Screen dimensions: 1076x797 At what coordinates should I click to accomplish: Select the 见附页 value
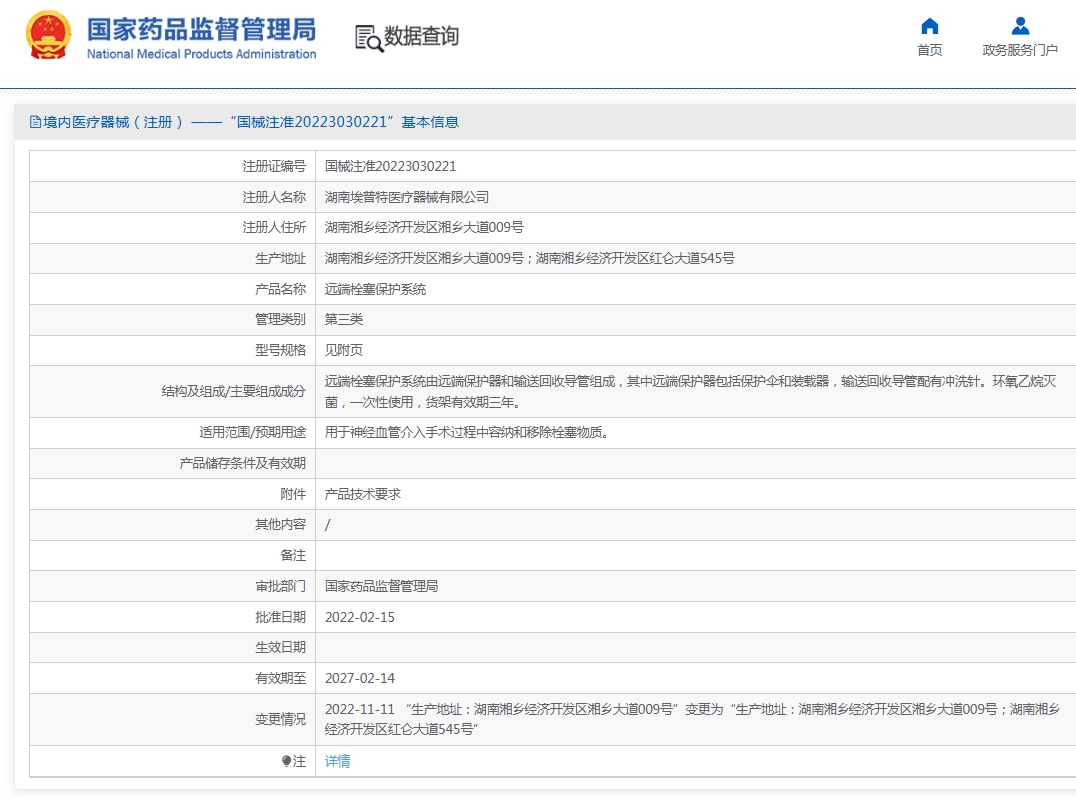point(344,350)
